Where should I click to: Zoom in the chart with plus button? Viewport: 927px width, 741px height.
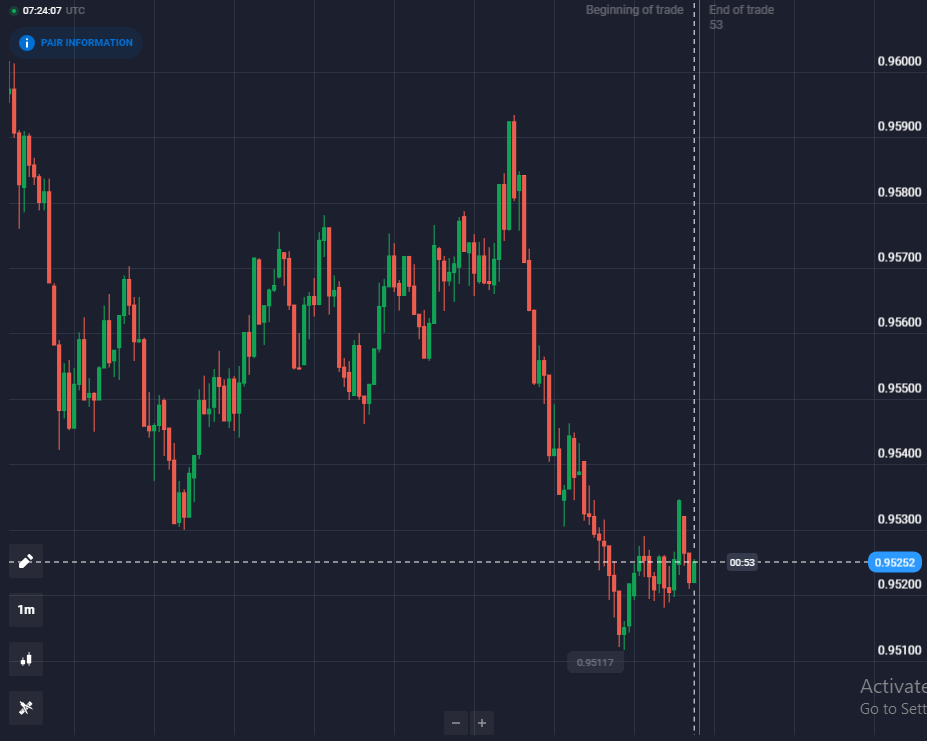click(482, 723)
